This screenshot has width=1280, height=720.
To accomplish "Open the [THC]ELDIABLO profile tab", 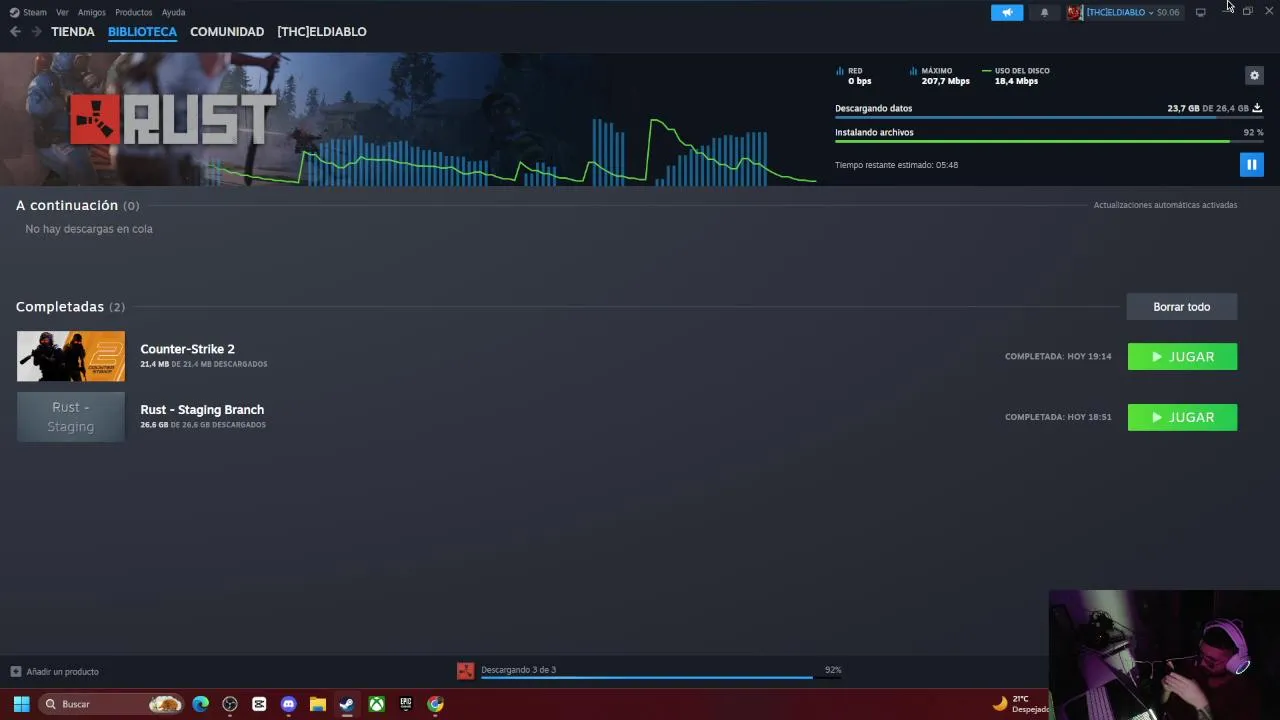I will point(322,32).
